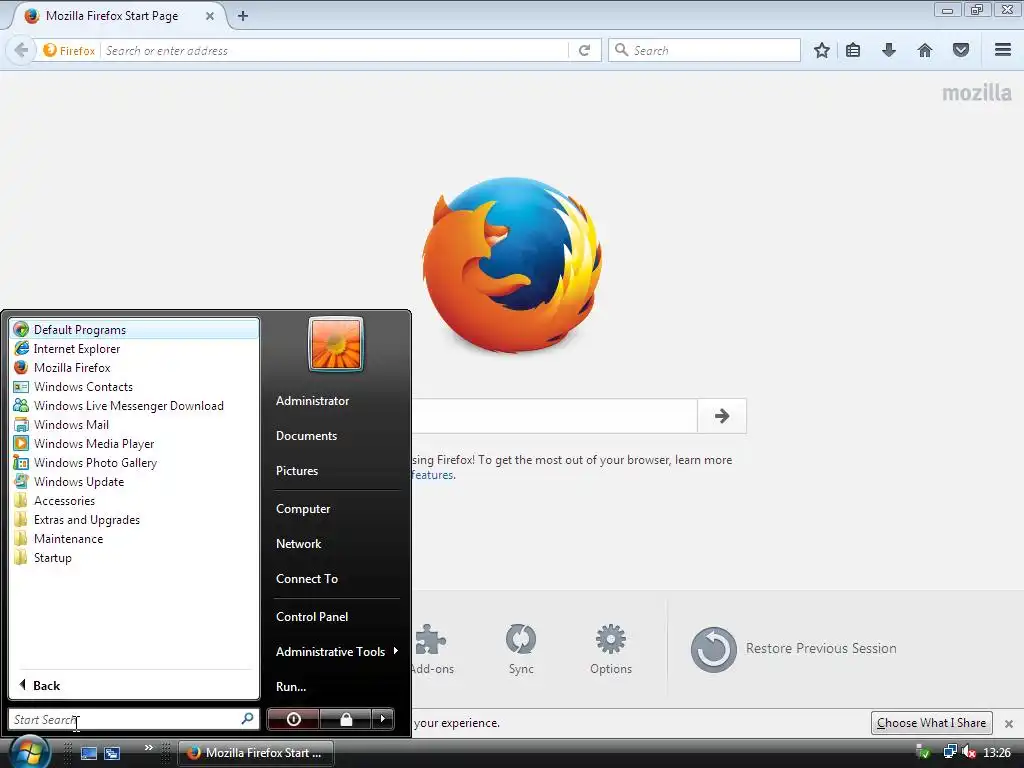1024x768 pixels.
Task: Lock the computer with padlock button
Action: click(346, 719)
